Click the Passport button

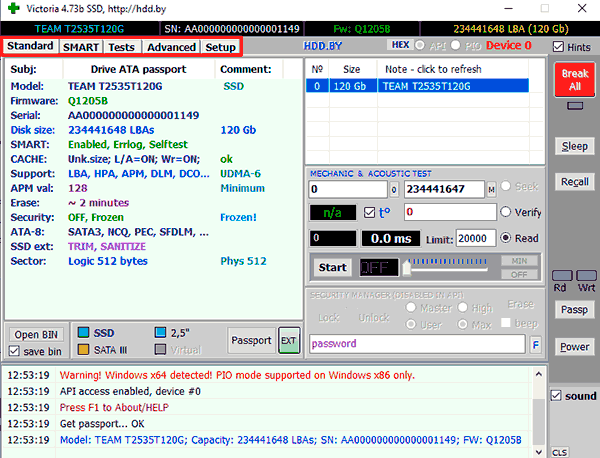click(x=251, y=340)
